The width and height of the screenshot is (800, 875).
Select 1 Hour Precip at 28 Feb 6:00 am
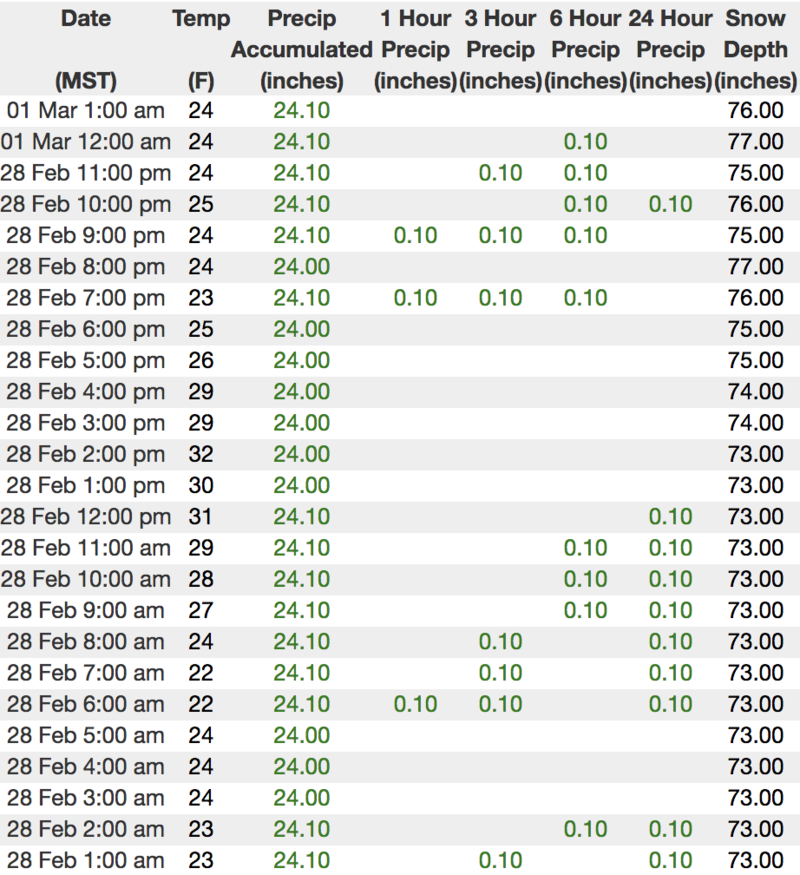point(415,704)
